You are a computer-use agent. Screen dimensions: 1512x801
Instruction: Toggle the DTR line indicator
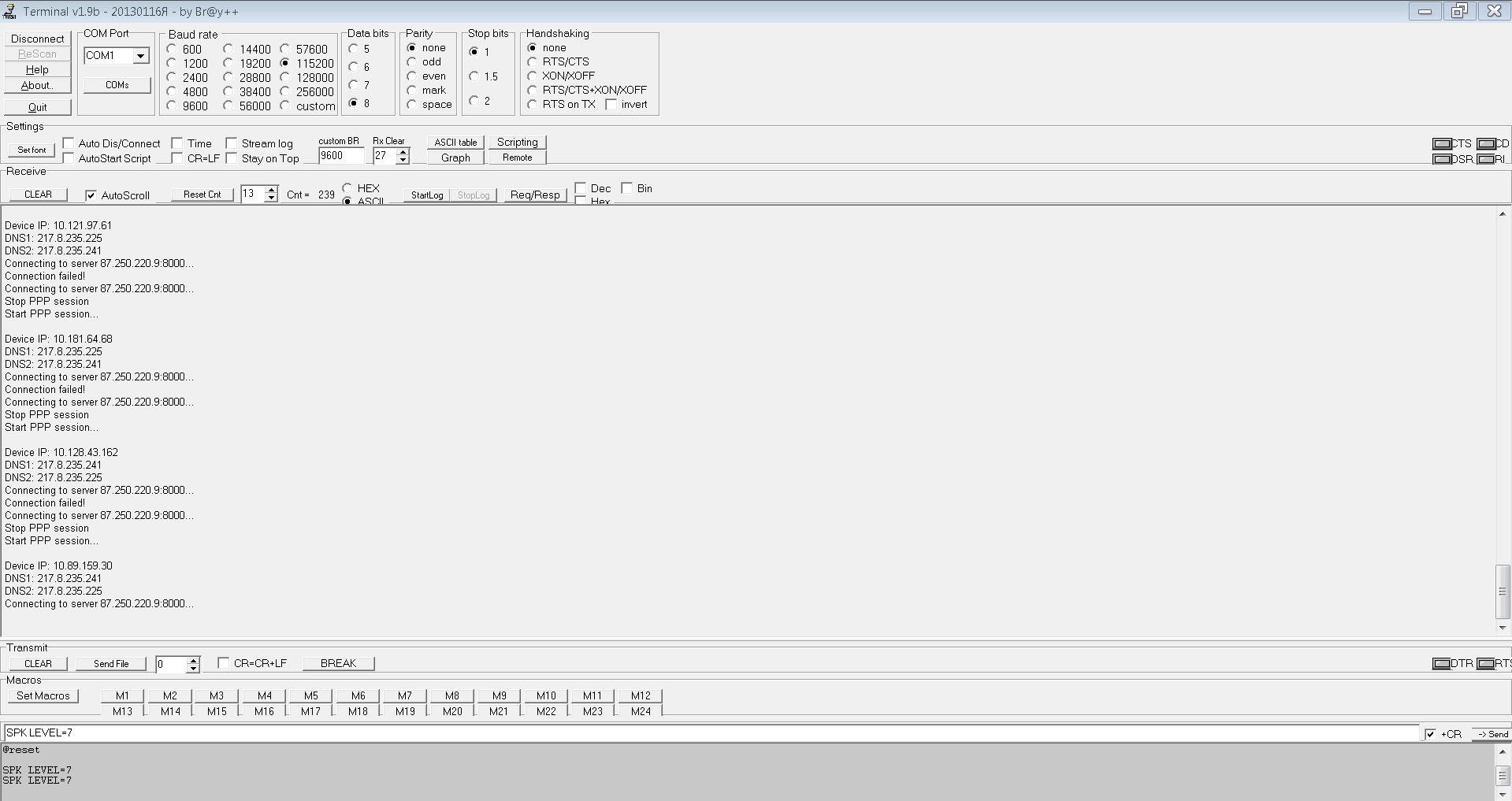(x=1442, y=664)
